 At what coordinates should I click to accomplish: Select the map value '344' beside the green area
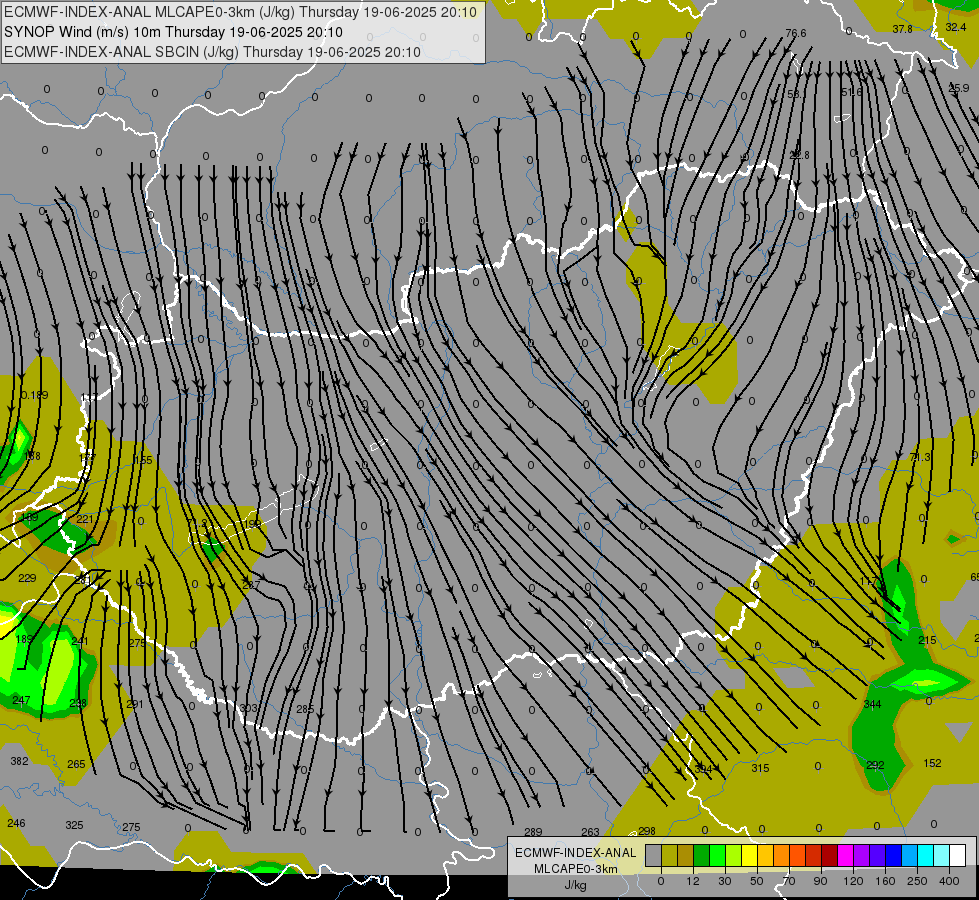tap(872, 704)
